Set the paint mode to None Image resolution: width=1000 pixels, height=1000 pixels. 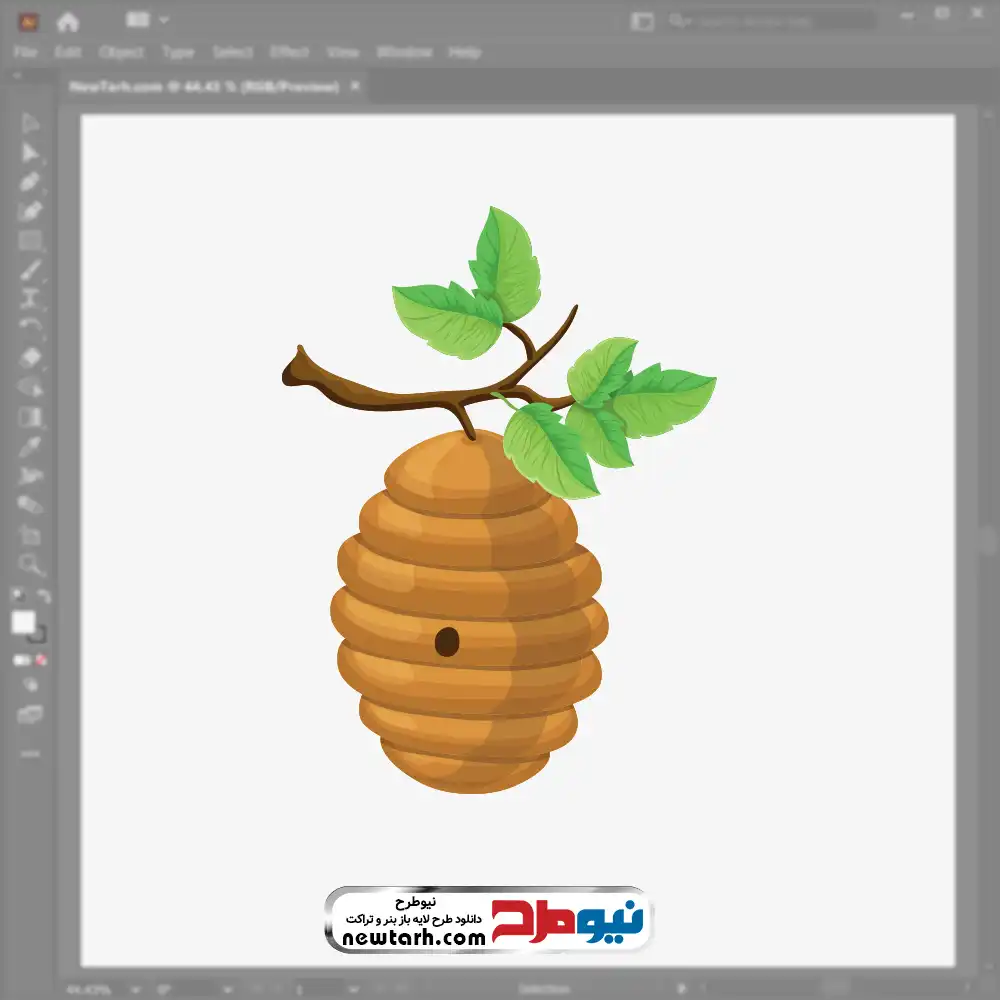coord(42,661)
